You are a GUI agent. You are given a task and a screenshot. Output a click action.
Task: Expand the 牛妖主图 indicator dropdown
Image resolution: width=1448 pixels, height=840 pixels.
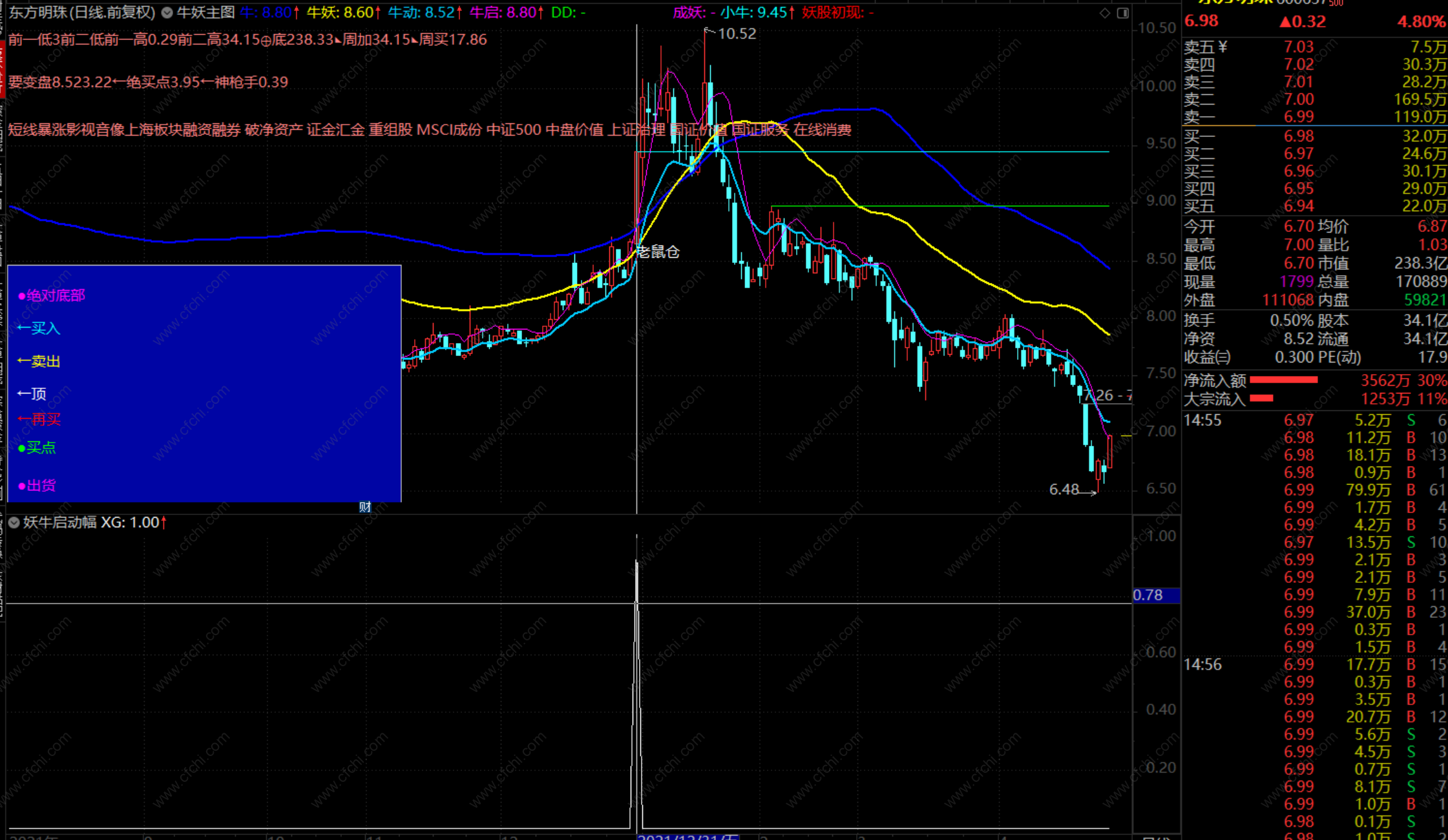[167, 12]
